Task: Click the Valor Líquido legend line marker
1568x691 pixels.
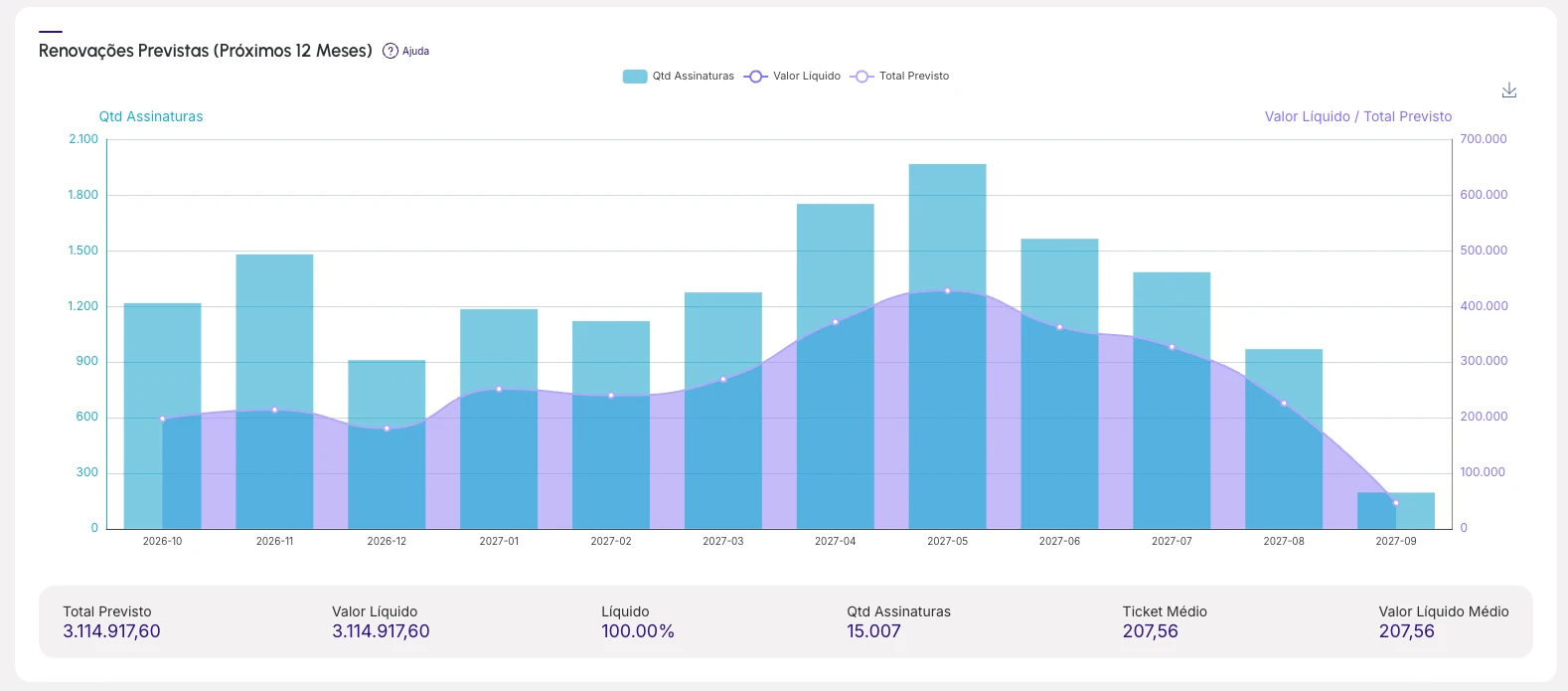Action: coord(756,77)
